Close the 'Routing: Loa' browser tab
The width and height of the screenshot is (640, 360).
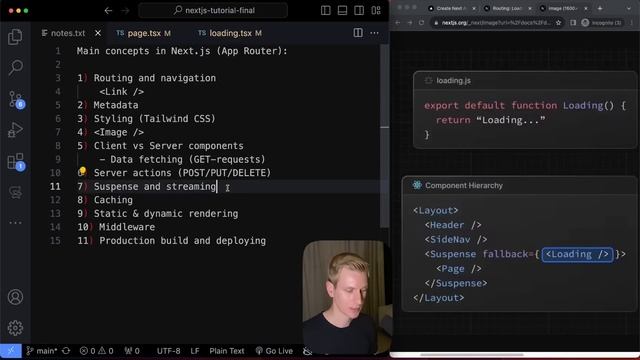[530, 8]
